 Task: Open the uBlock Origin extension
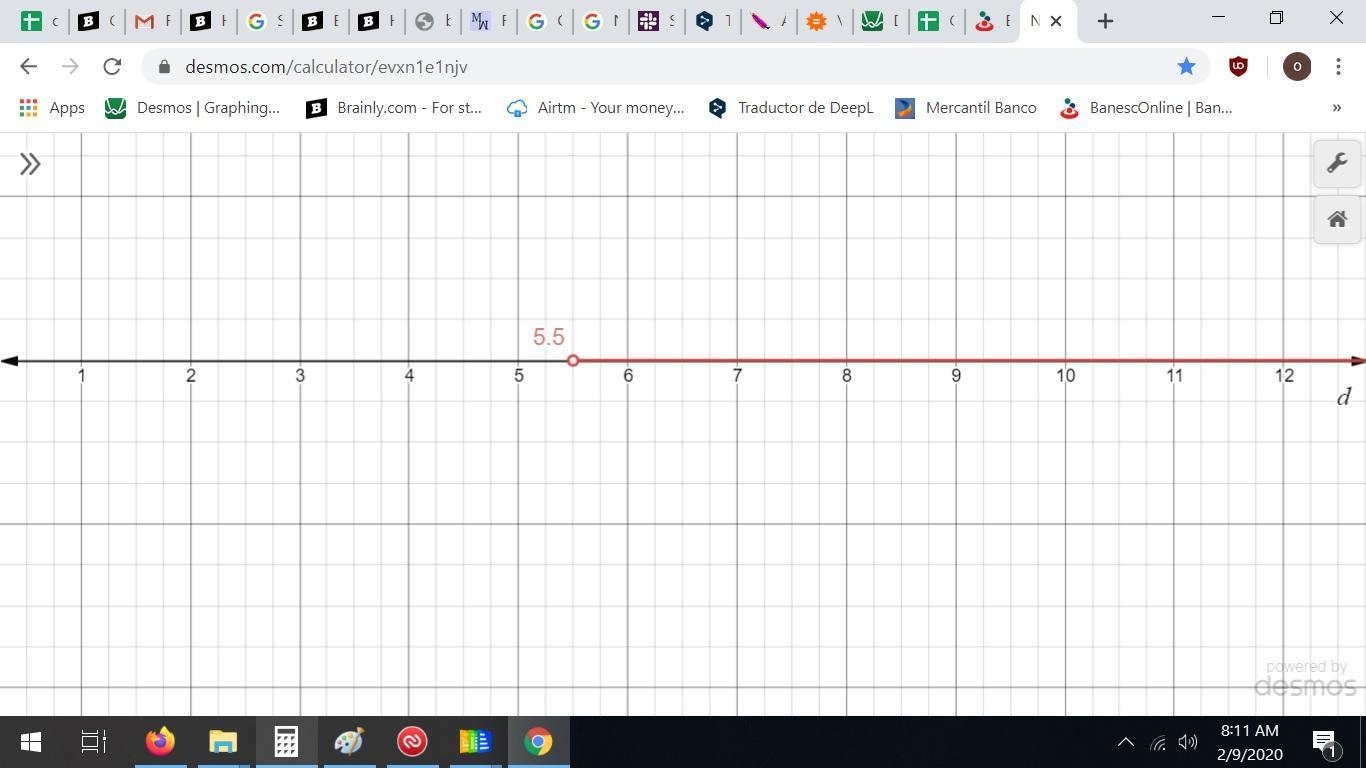tap(1238, 67)
